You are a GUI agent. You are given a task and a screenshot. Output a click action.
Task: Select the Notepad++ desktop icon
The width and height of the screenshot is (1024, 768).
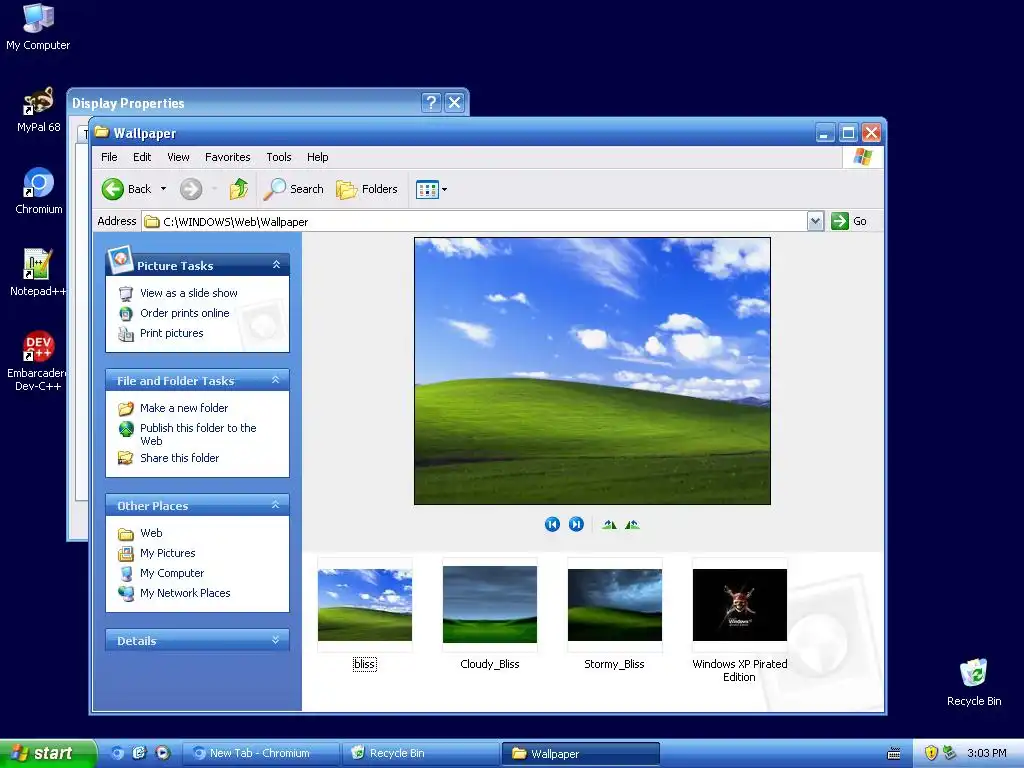click(x=38, y=273)
